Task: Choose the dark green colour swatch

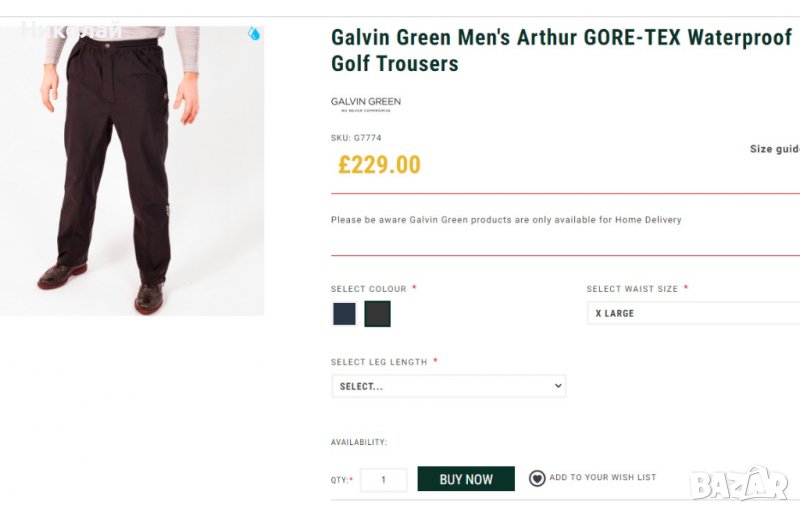Action: coord(377,314)
